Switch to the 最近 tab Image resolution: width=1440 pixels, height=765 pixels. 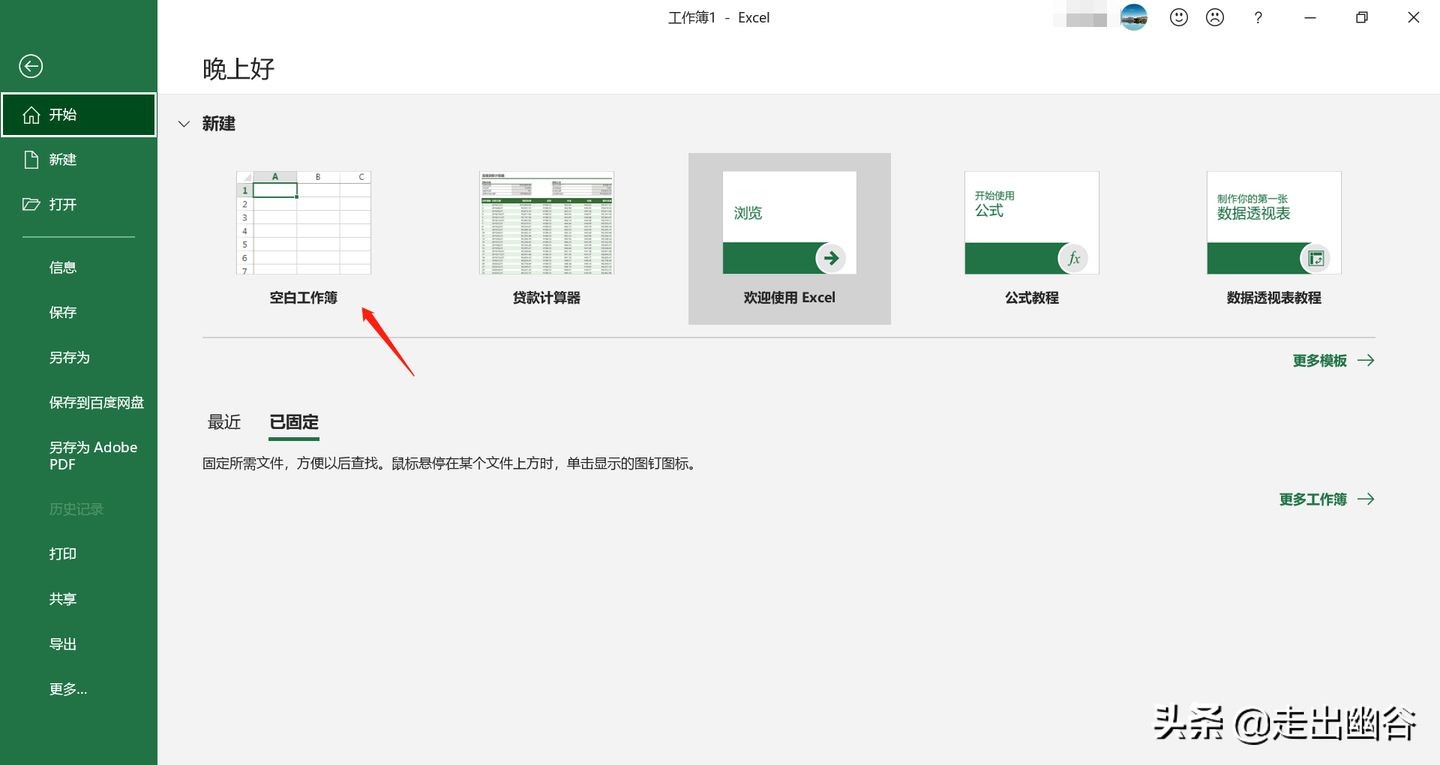click(x=224, y=422)
